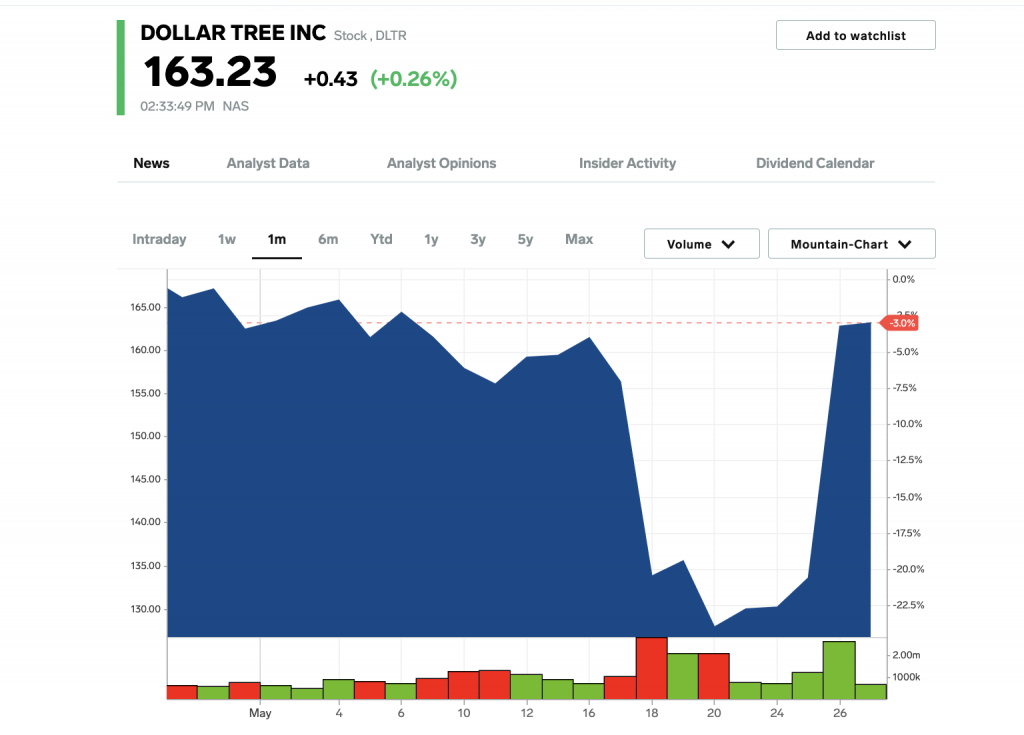Click the 130.00 price axis label
Screen dimensions: 1024x735
145,609
